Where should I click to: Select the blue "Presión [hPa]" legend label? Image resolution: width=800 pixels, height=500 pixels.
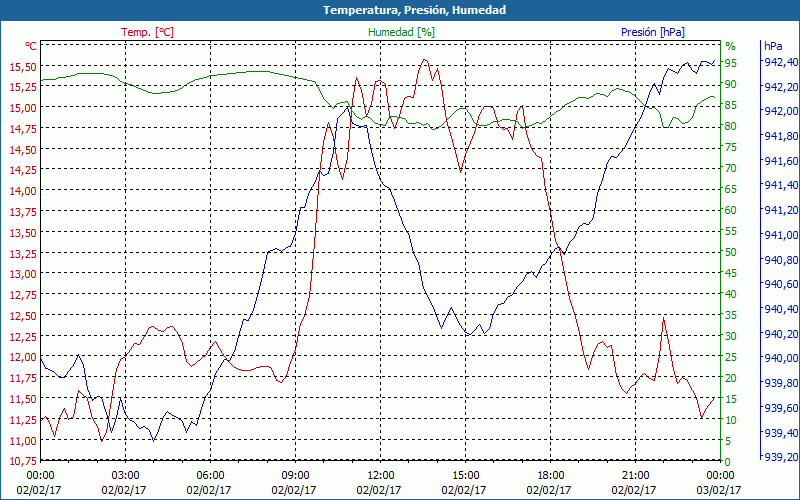point(653,32)
